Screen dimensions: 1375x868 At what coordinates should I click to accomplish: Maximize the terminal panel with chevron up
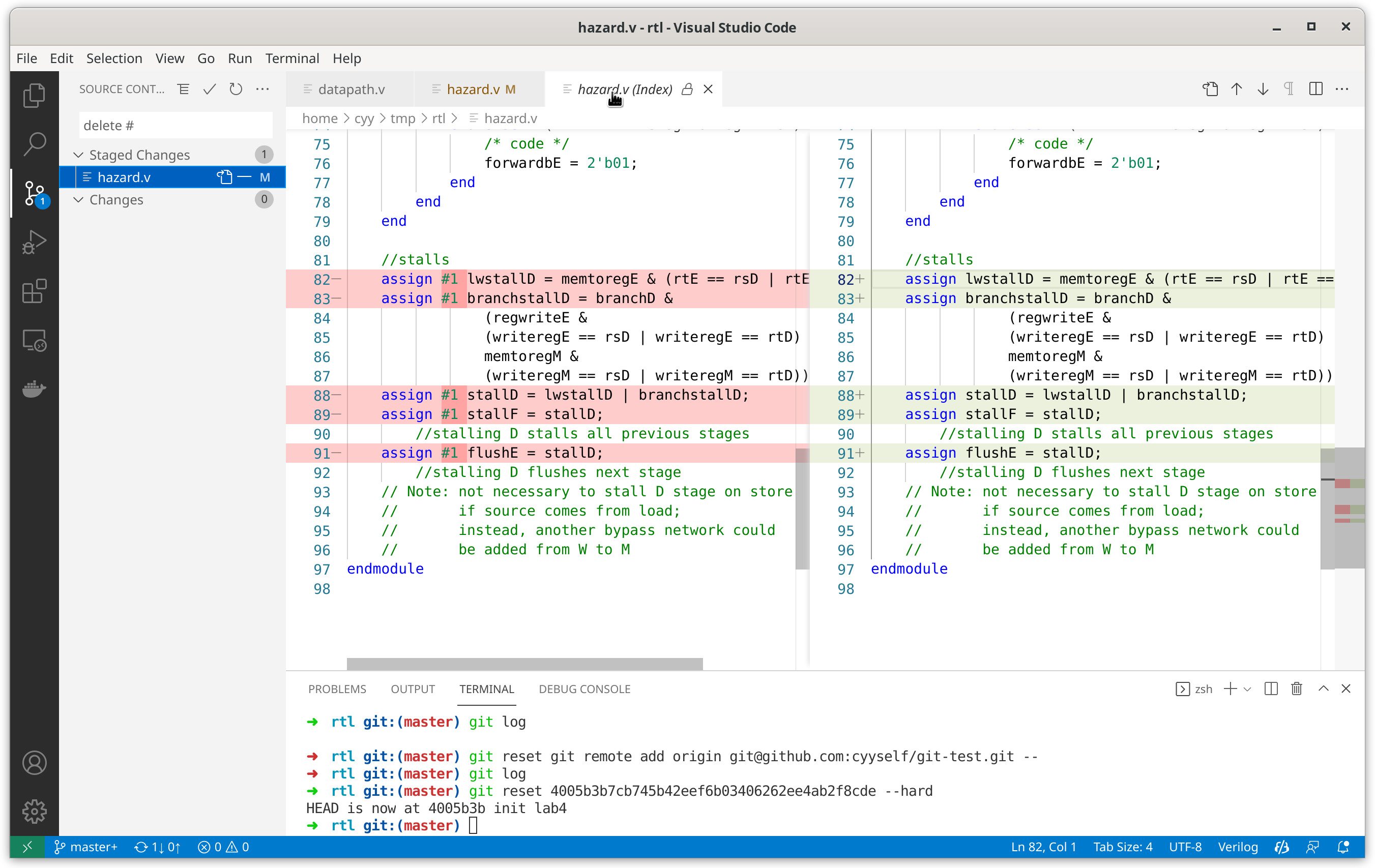tap(1323, 689)
